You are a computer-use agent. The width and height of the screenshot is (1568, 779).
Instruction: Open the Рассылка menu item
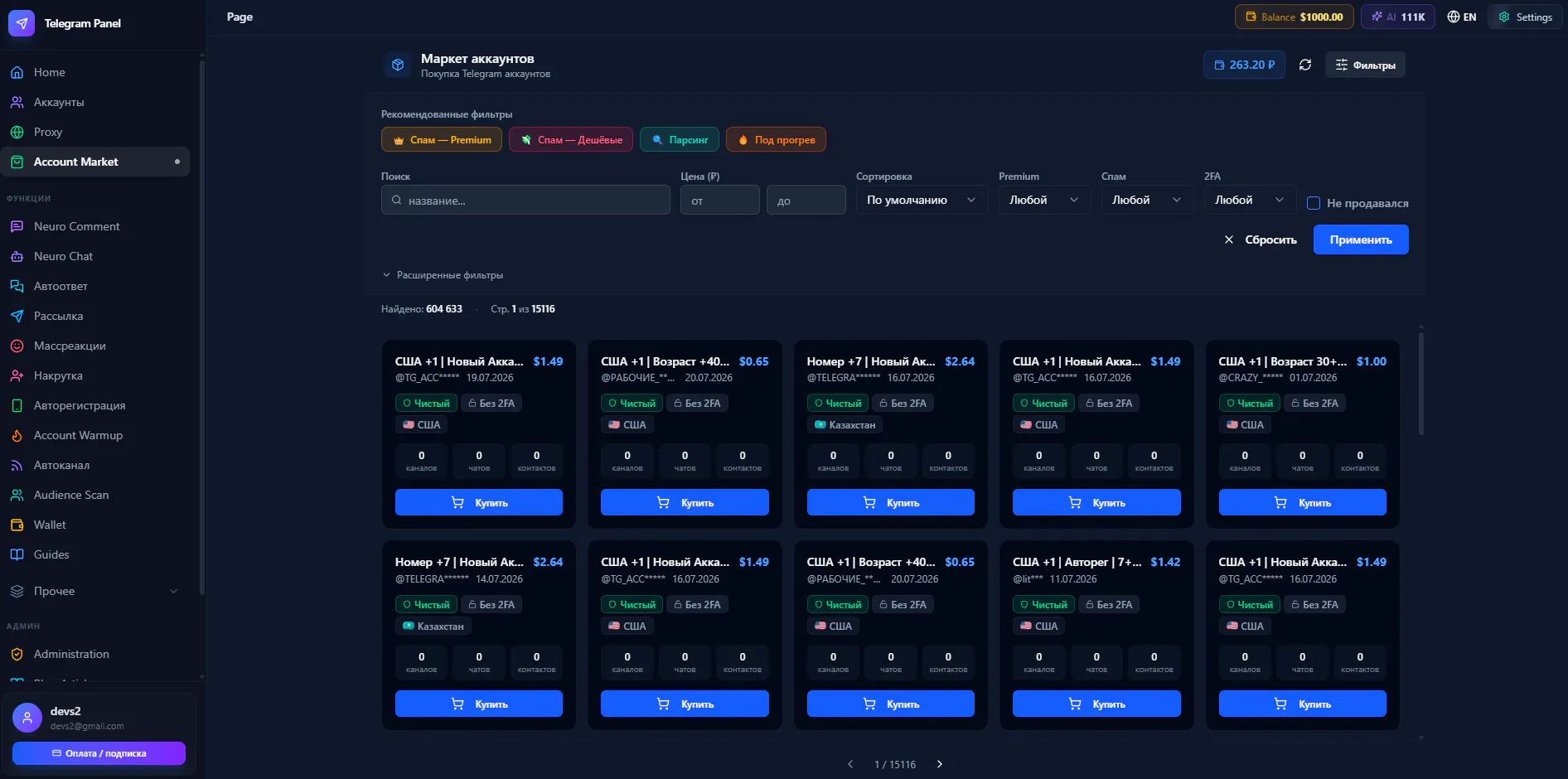tap(94, 316)
